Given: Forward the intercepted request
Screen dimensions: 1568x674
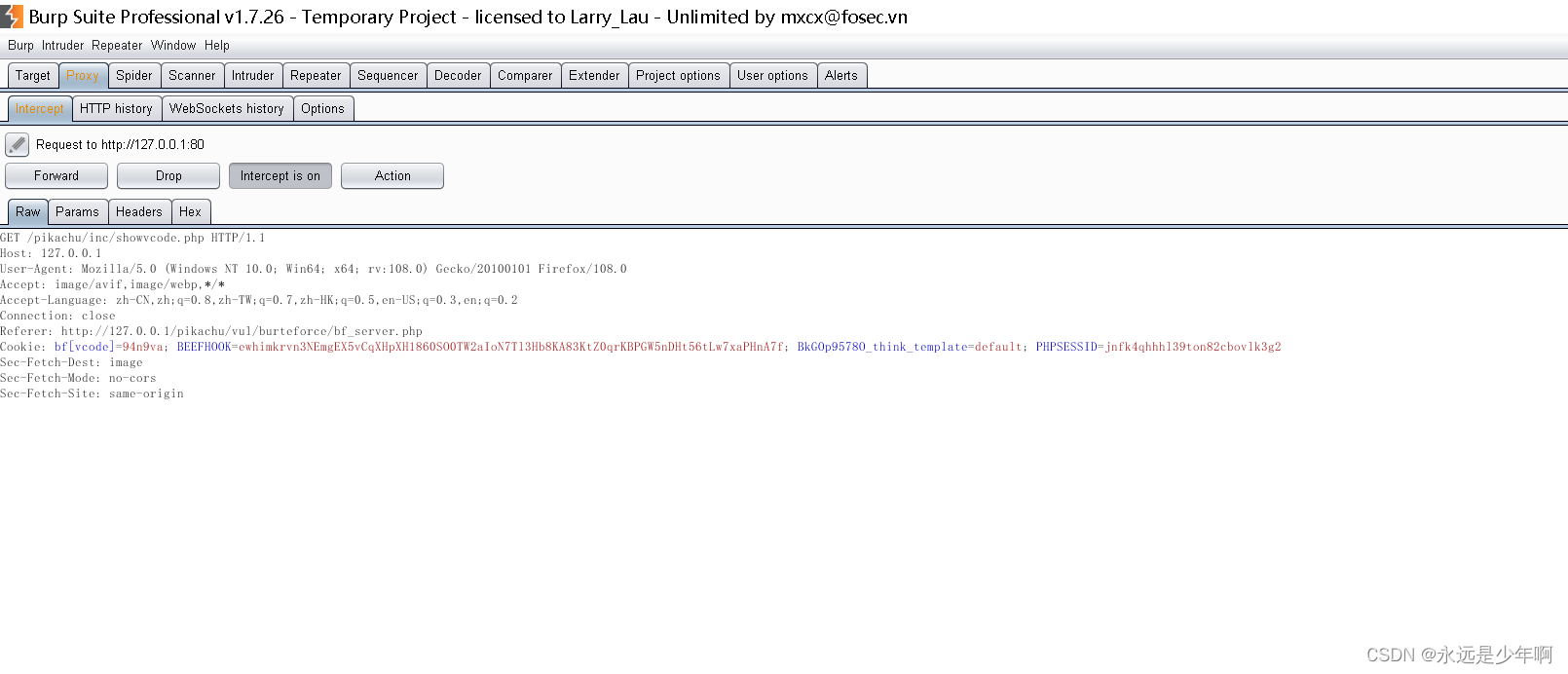Looking at the screenshot, I should pyautogui.click(x=56, y=176).
